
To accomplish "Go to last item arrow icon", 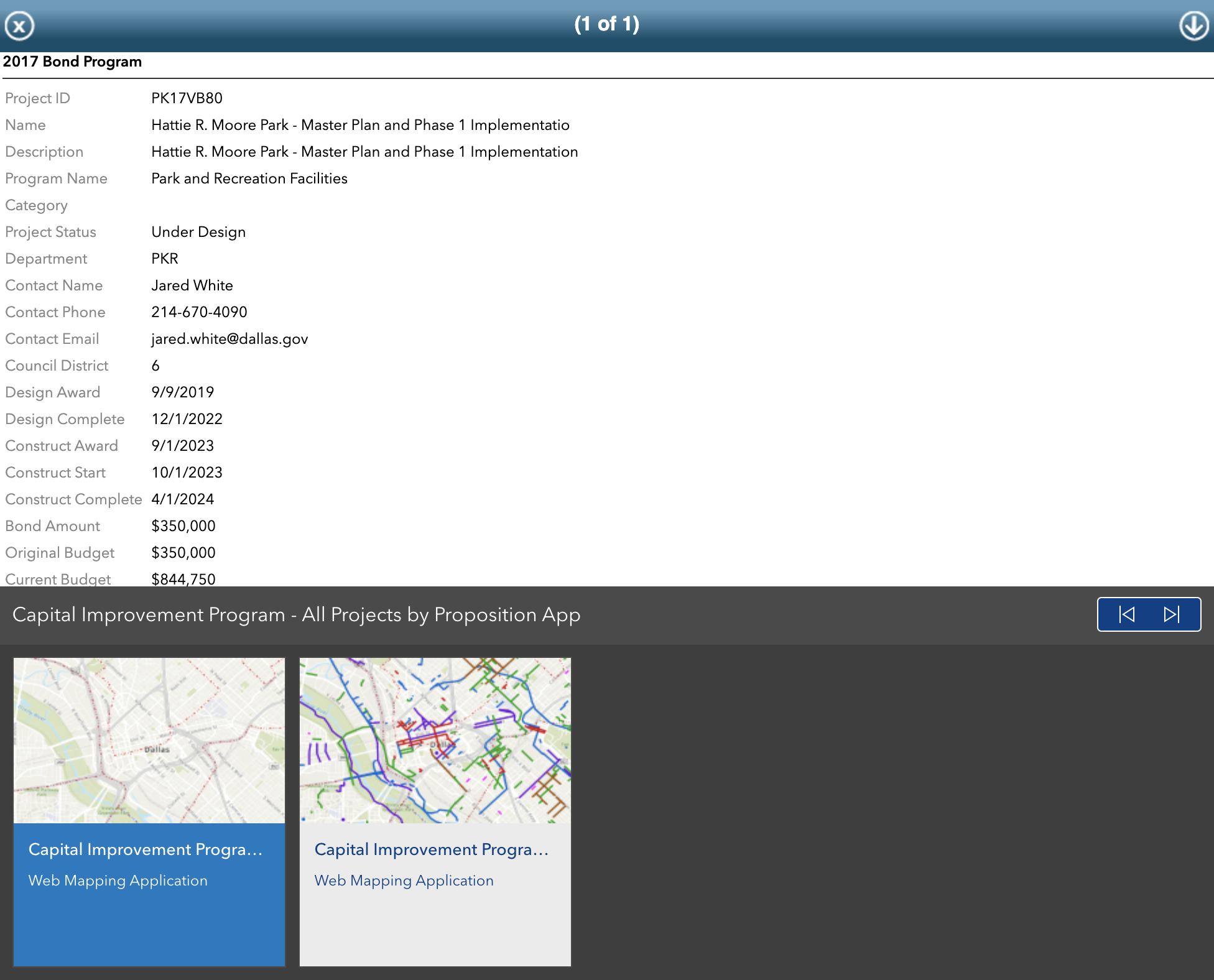I will 1172,614.
